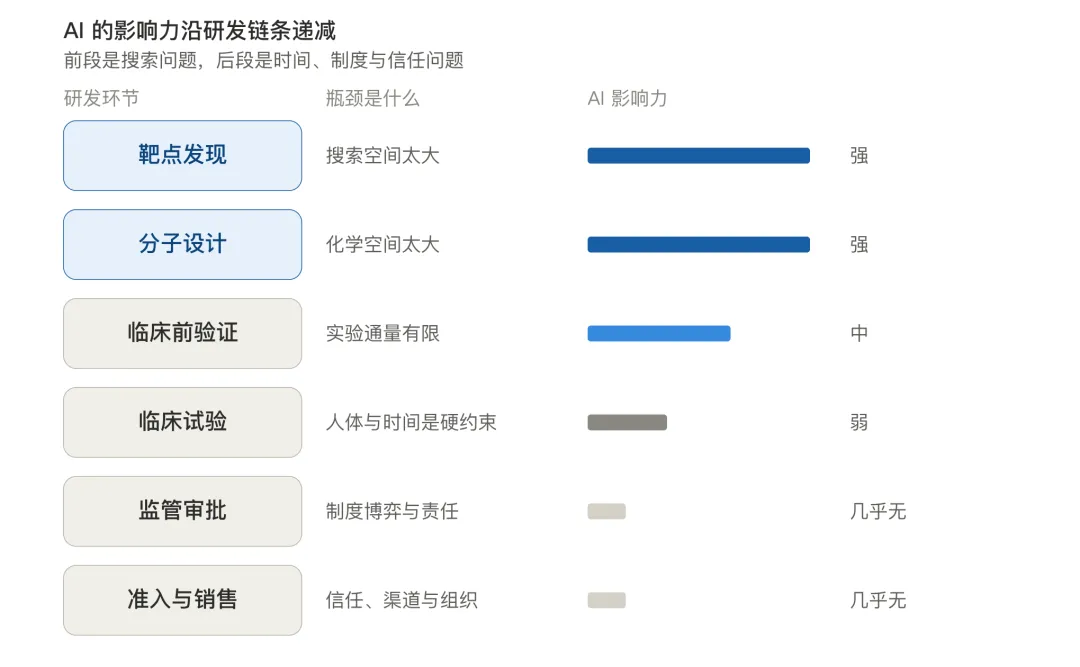Select the 临床试验 stage box
This screenshot has height=667, width=1080.
pyautogui.click(x=183, y=422)
